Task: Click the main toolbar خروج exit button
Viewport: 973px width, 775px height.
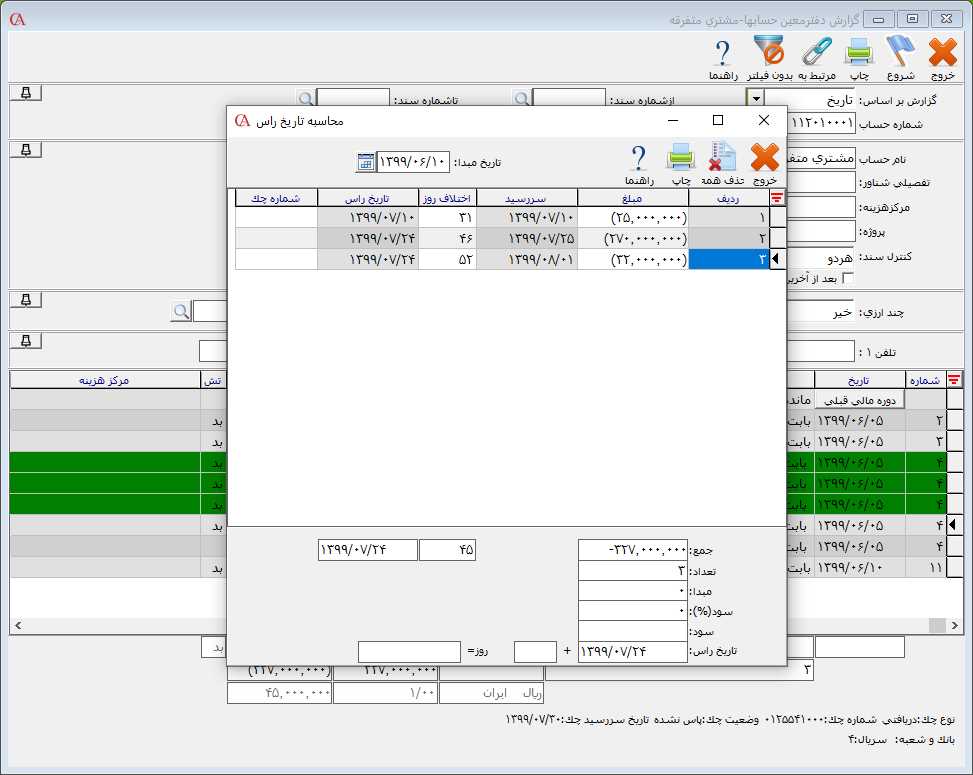Action: (942, 55)
